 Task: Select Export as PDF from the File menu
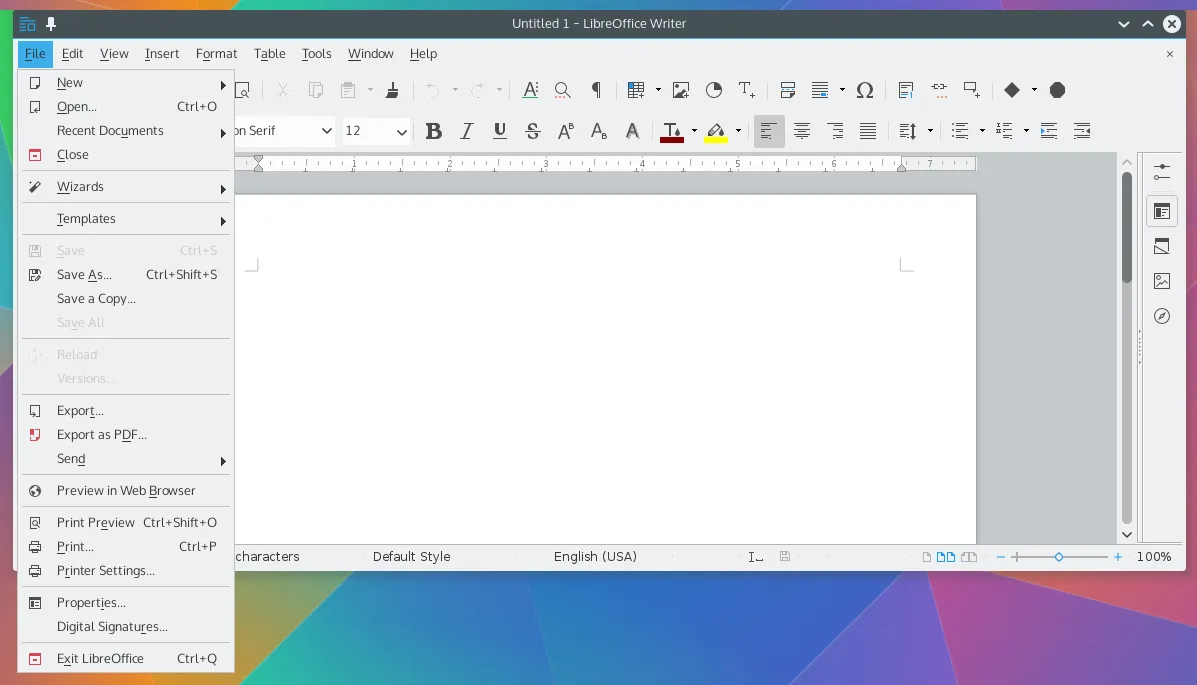point(102,435)
